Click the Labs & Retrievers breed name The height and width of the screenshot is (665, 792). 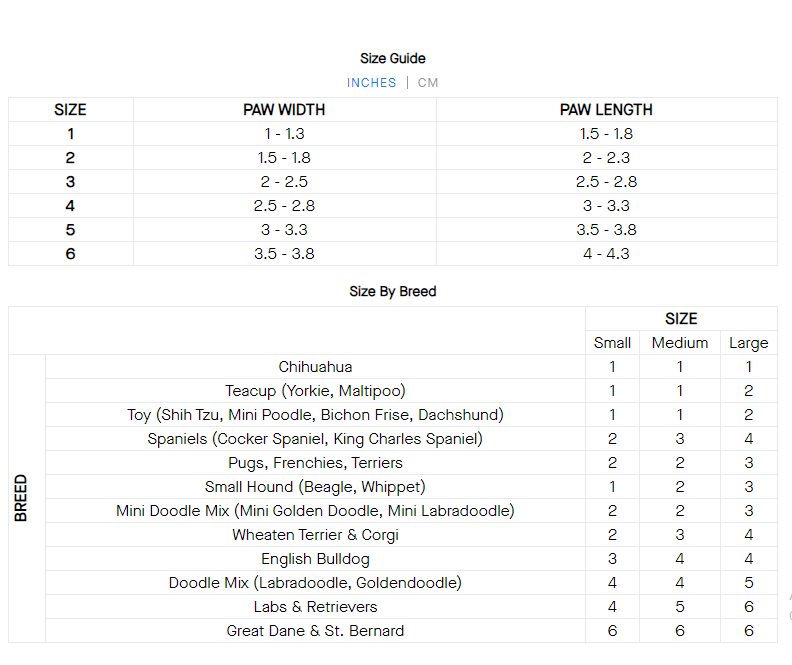(315, 607)
